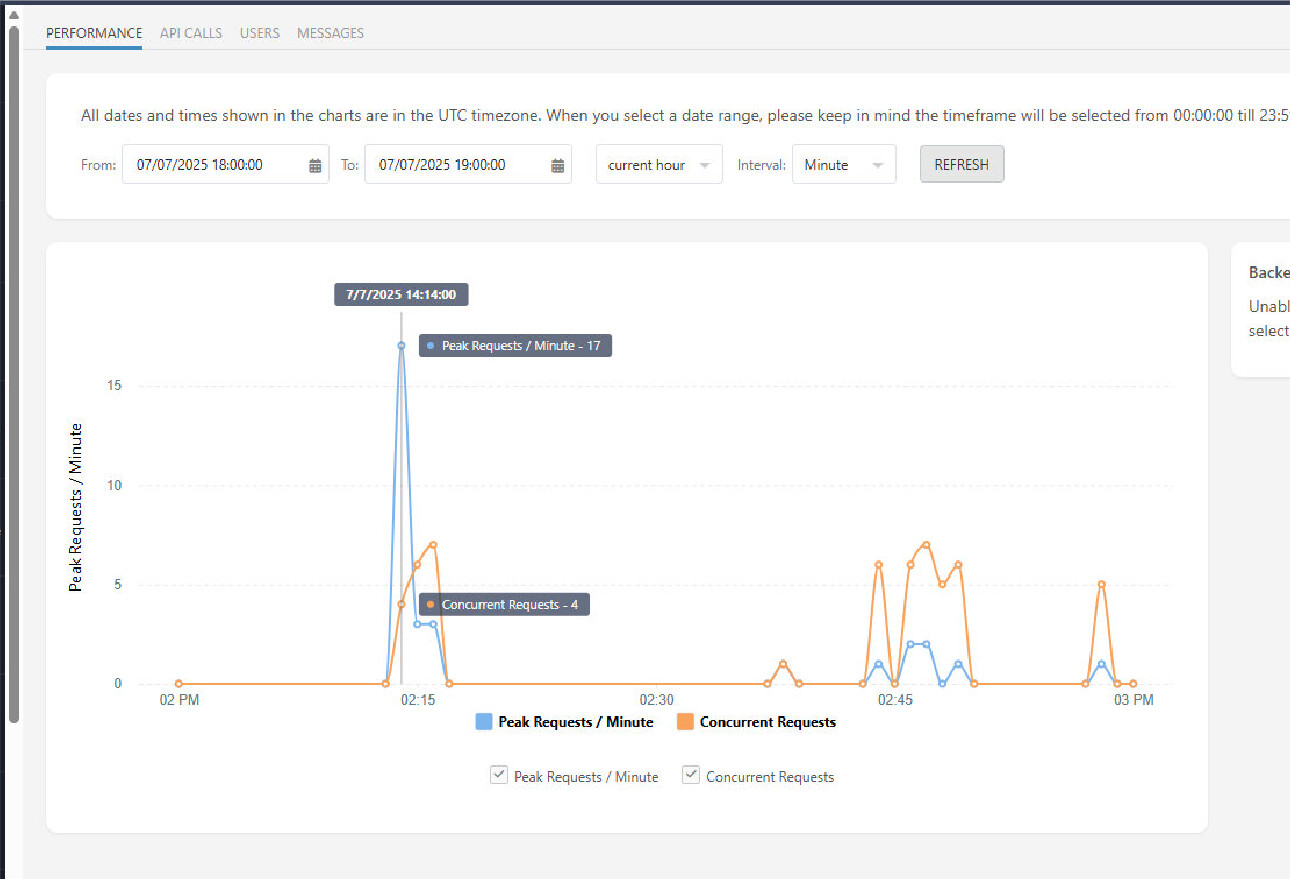Image resolution: width=1290 pixels, height=879 pixels.
Task: Uncheck the Peak Requests / Minute checkbox
Action: click(498, 775)
